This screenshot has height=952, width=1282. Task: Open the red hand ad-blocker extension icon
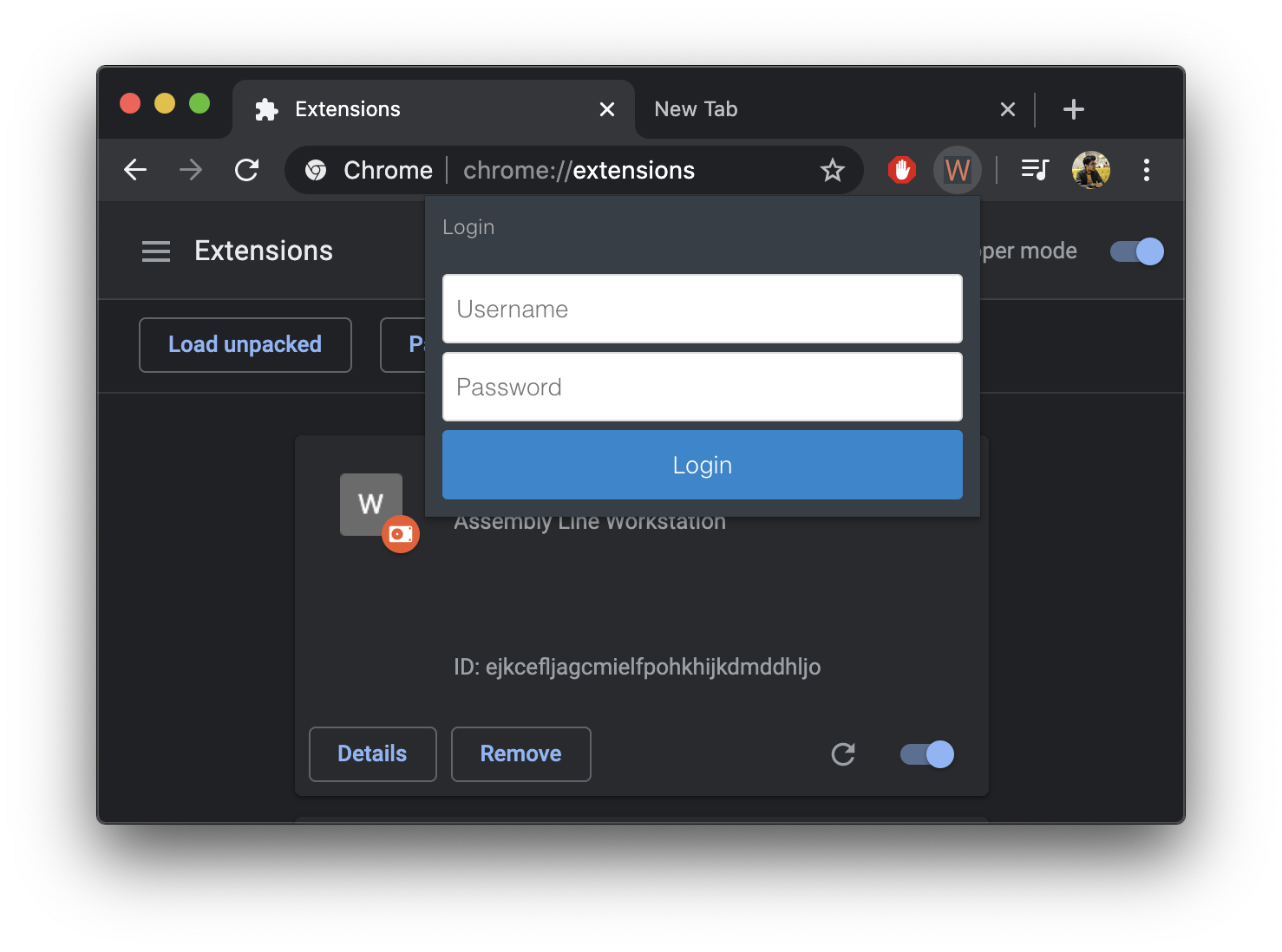(x=902, y=170)
